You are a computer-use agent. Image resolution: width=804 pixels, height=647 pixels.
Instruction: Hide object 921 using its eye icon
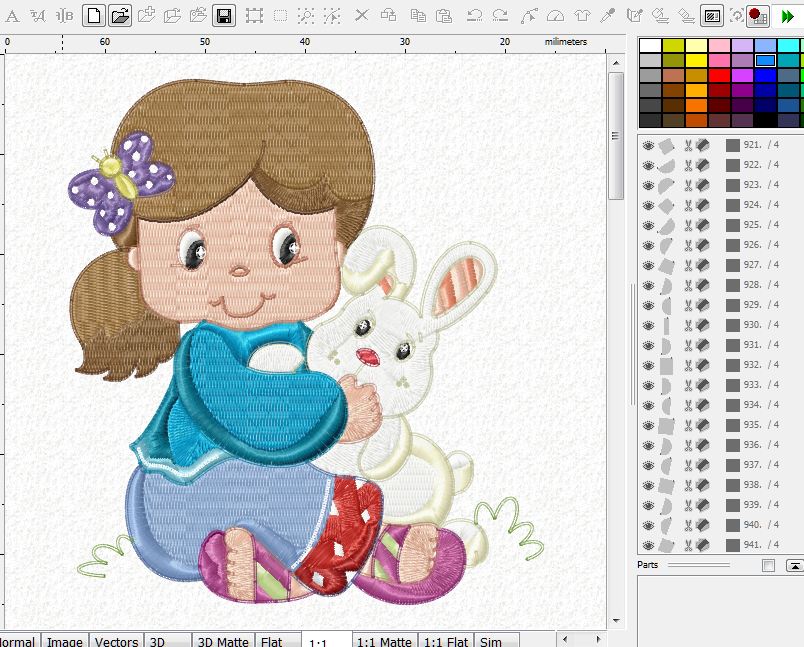click(648, 145)
